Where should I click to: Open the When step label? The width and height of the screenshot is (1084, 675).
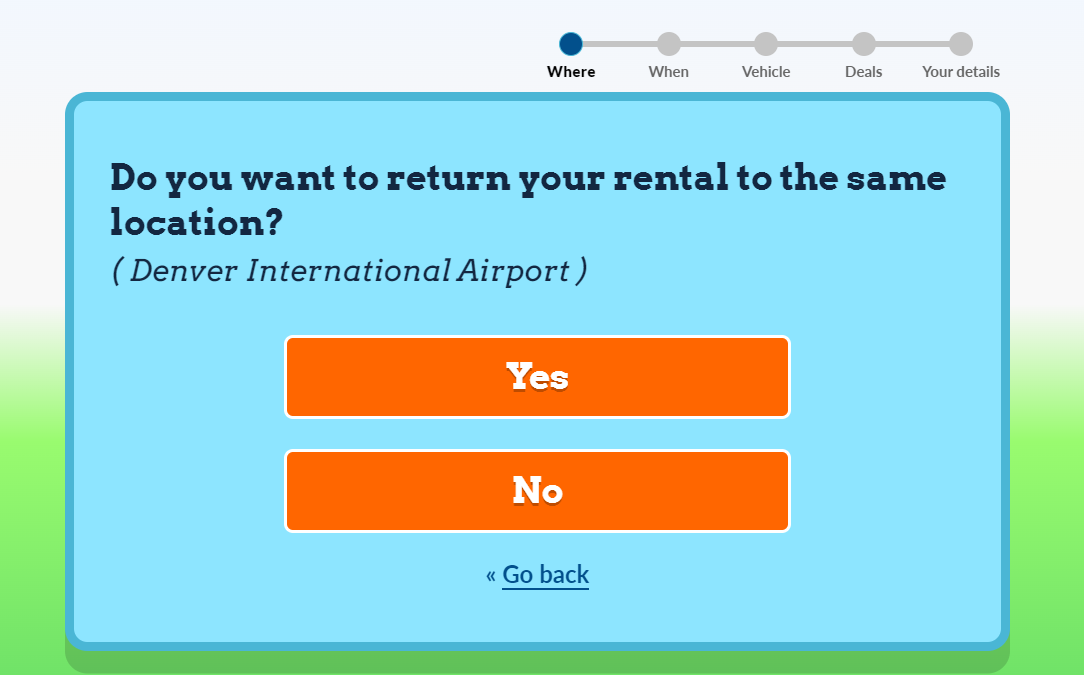click(669, 72)
